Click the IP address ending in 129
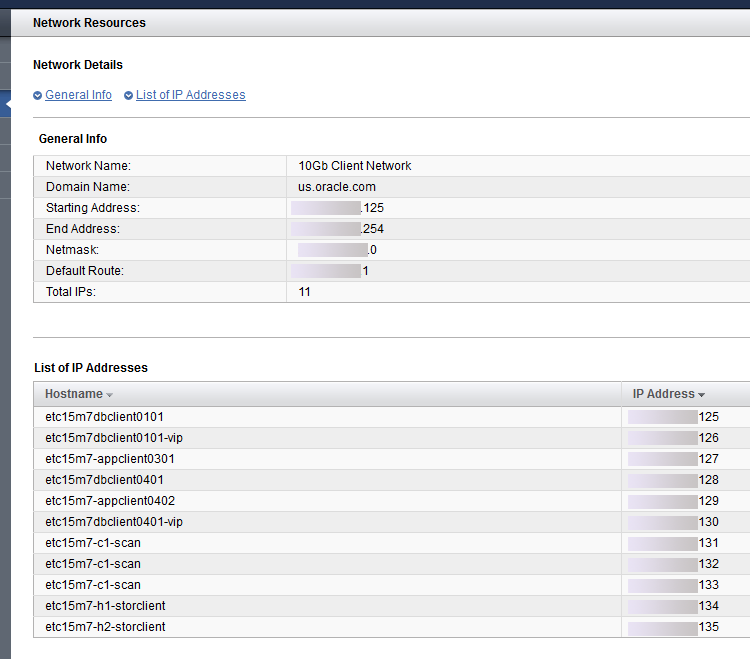The width and height of the screenshot is (750, 659). (673, 501)
